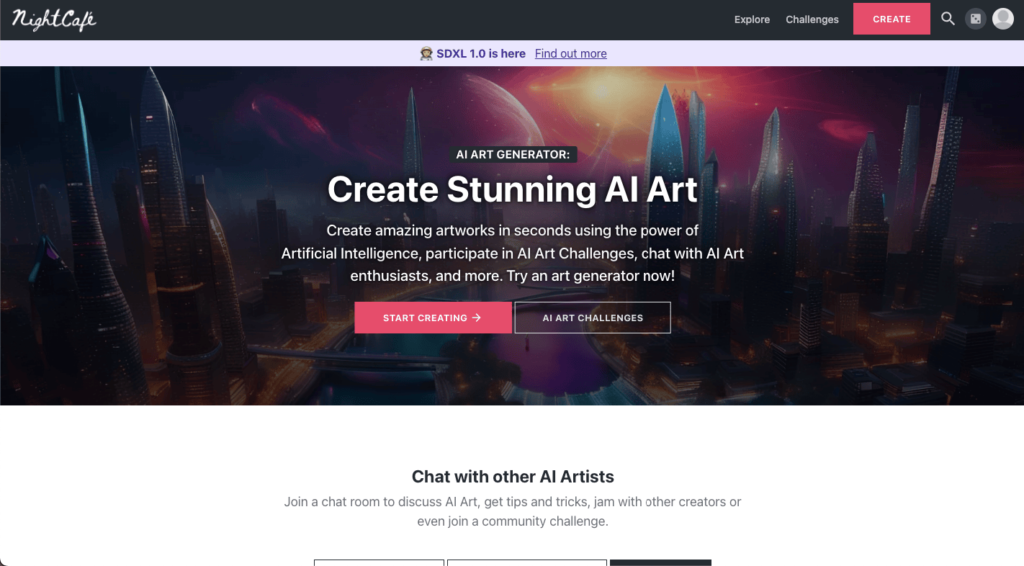Click the SDXL 1.0 is here announcement text
This screenshot has width=1024, height=566.
point(481,54)
